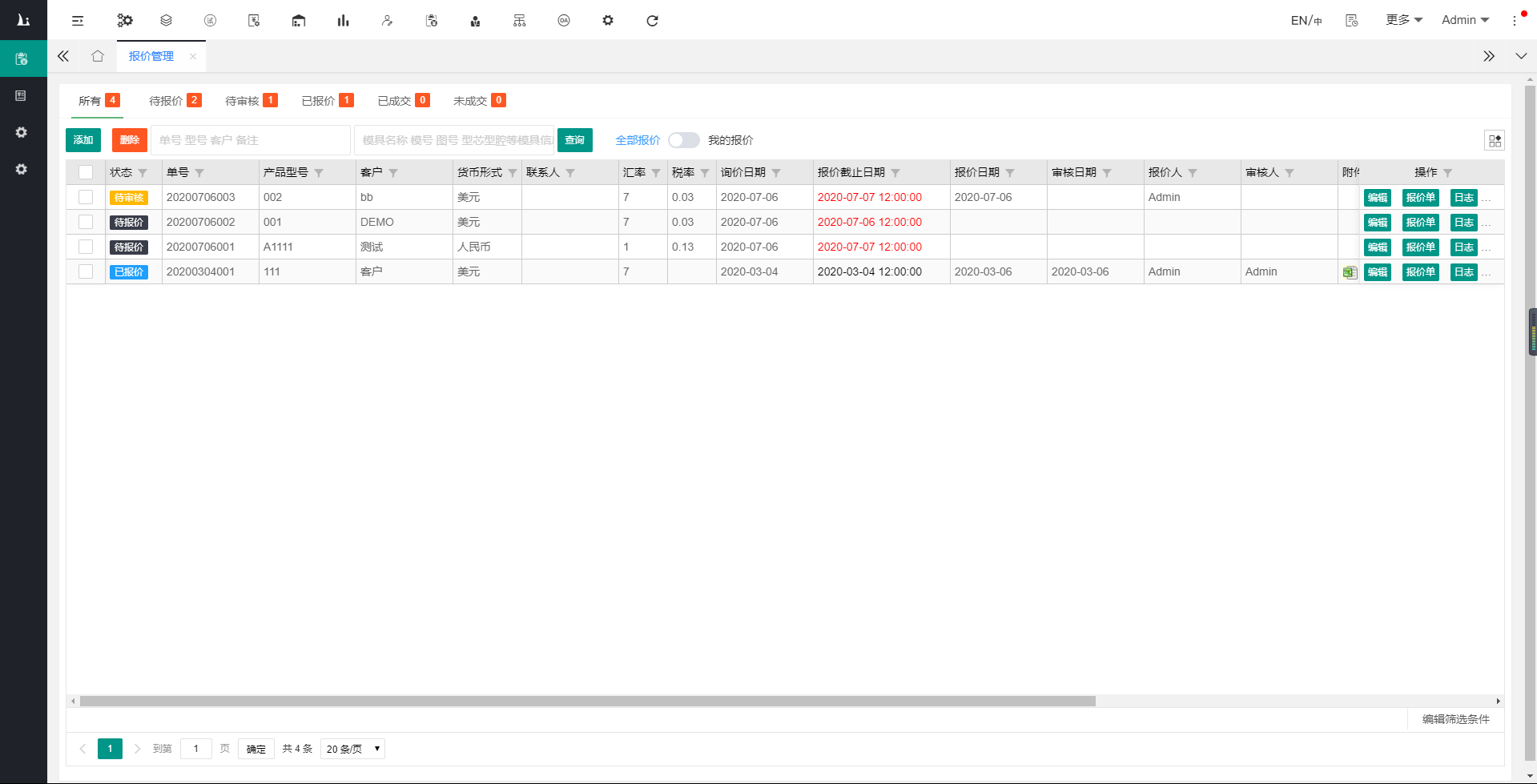Check the box for order 20200706003
This screenshot has width=1537, height=784.
[x=86, y=197]
